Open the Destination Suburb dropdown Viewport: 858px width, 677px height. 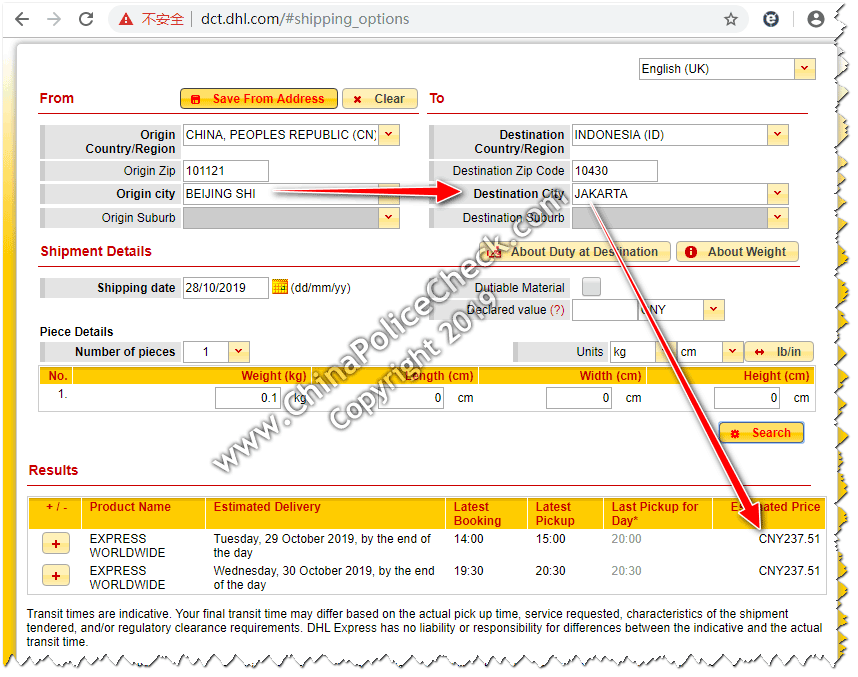click(778, 218)
